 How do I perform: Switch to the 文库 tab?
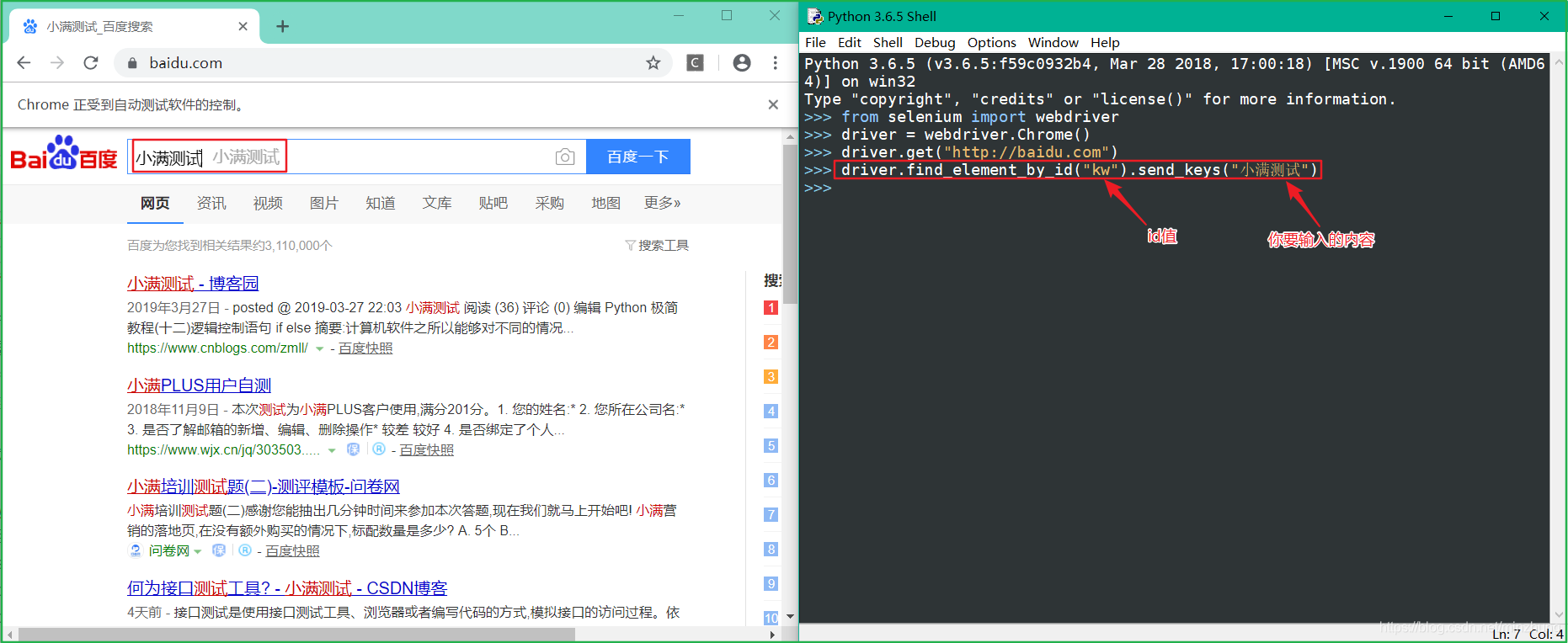[437, 203]
